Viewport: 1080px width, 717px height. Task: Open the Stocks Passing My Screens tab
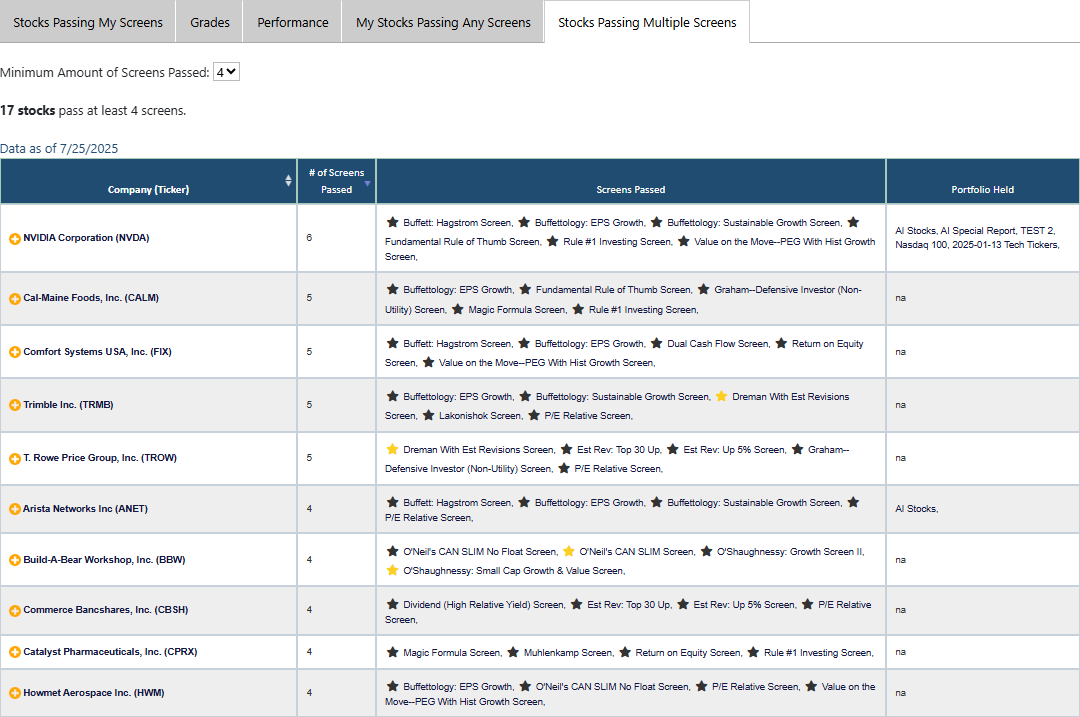pos(87,22)
